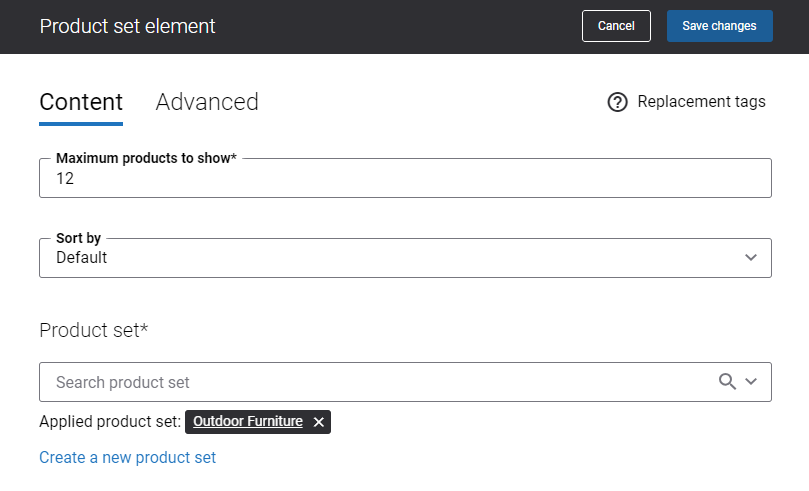This screenshot has width=809, height=491.
Task: Open the Replacement tags text link
Action: pyautogui.click(x=701, y=102)
